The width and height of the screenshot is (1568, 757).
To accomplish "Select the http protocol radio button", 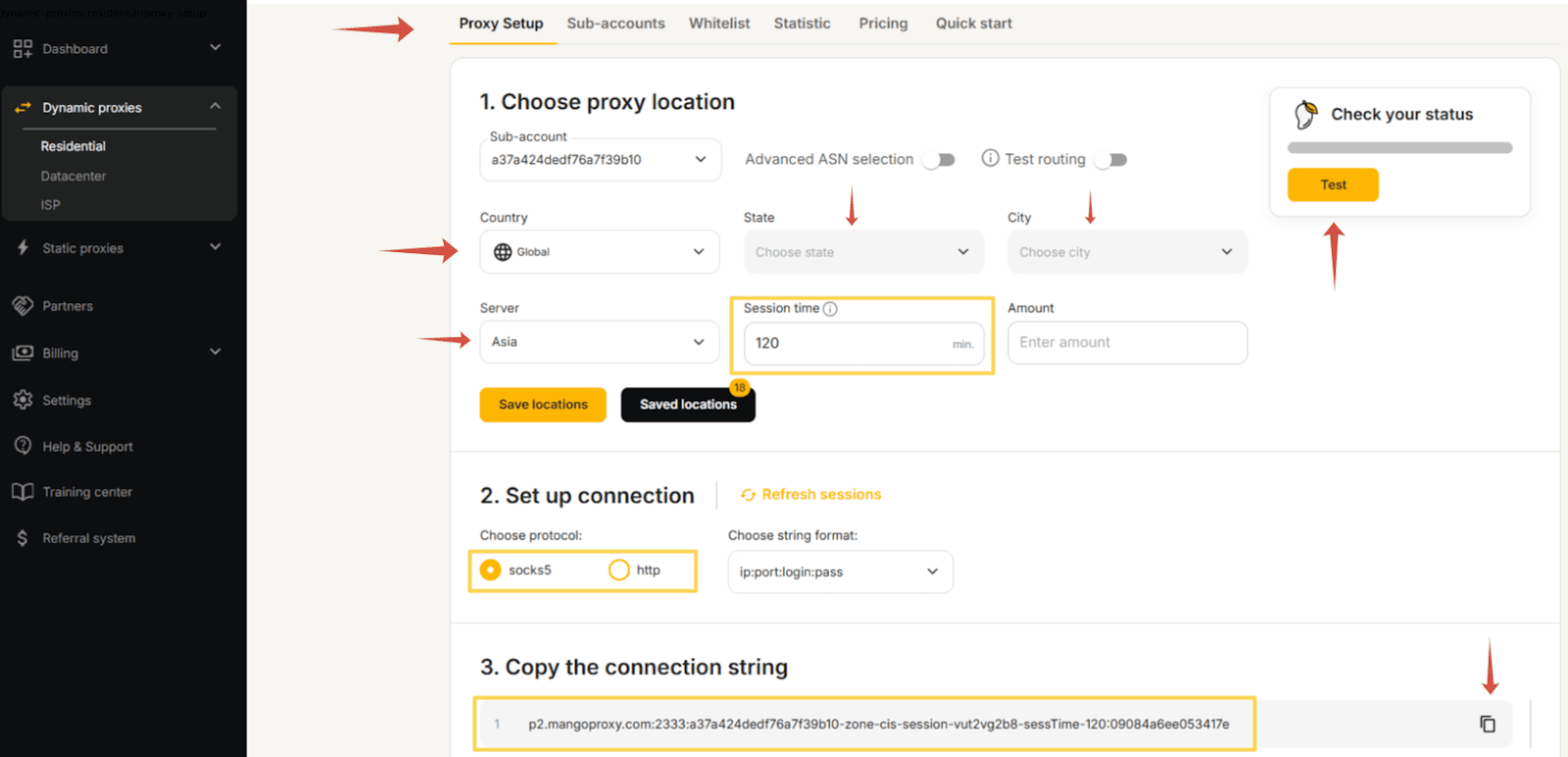I will pos(619,569).
